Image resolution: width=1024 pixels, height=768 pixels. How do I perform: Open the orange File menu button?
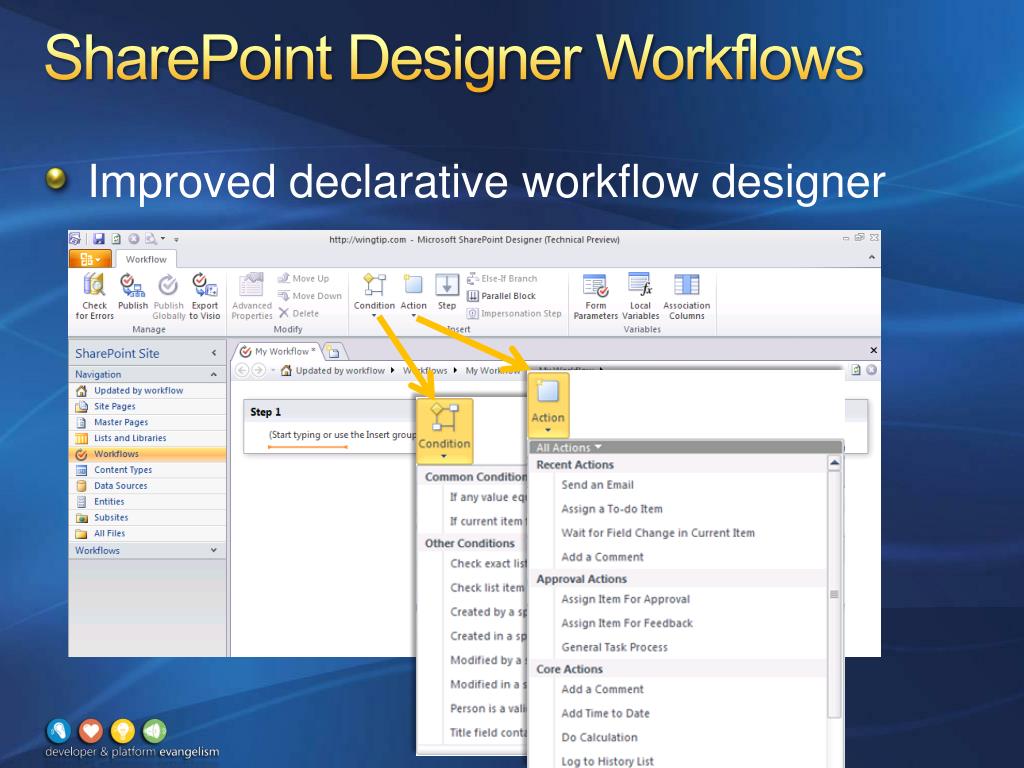pos(90,259)
